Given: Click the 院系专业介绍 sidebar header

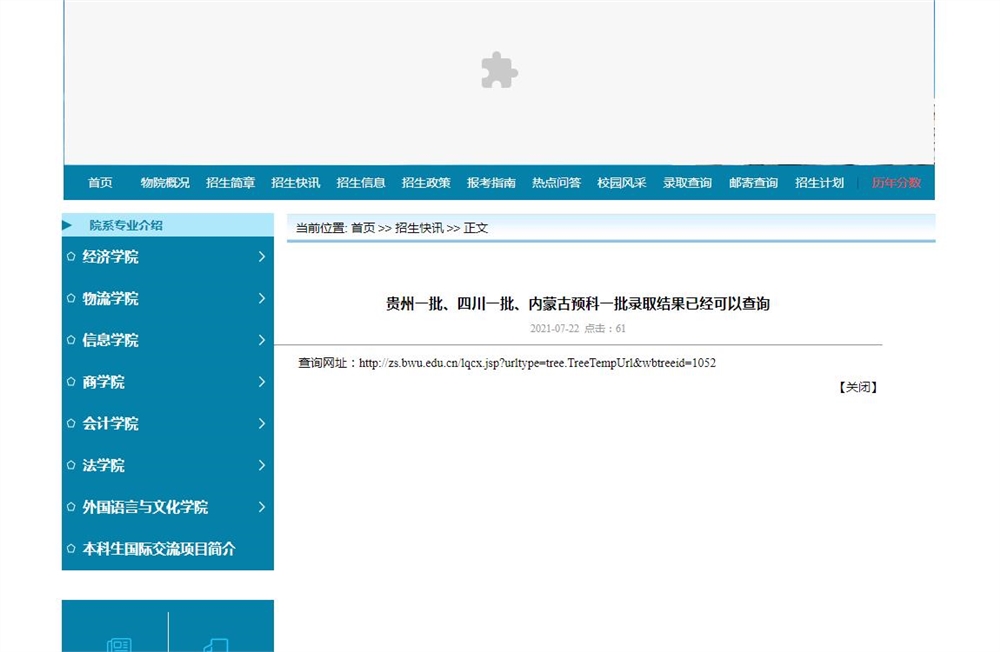Looking at the screenshot, I should click(126, 225).
